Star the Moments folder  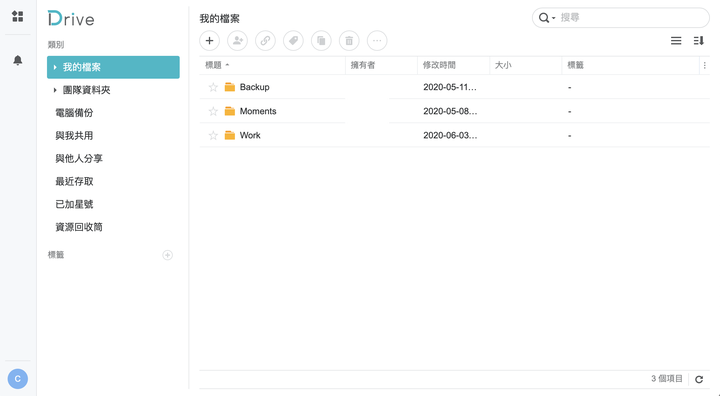click(x=213, y=111)
